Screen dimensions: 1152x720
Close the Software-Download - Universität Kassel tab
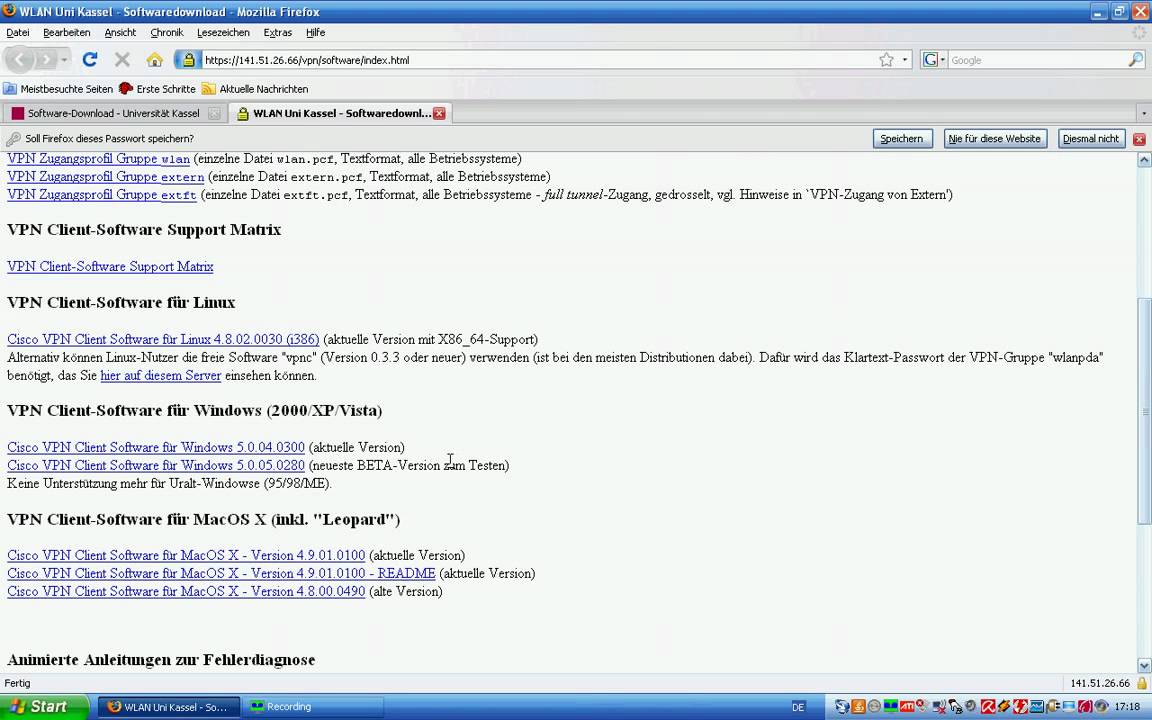click(x=214, y=113)
